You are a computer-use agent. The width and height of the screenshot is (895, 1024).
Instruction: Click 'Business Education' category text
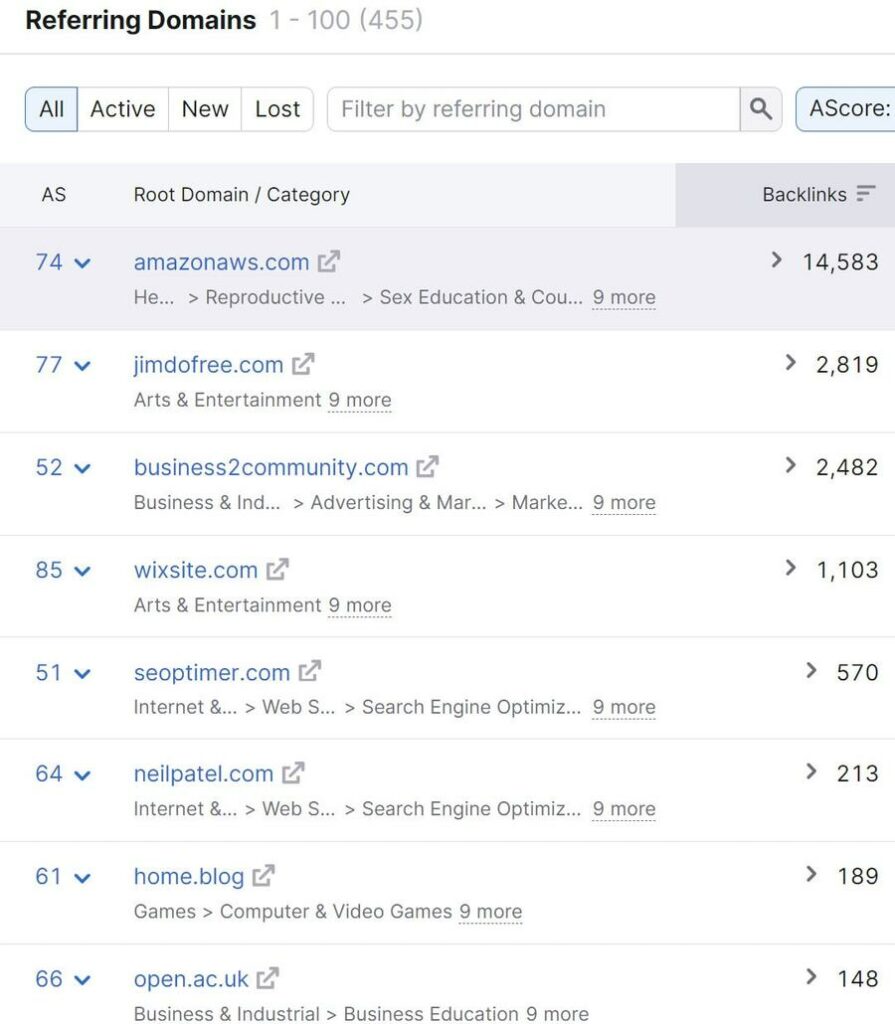pos(431,1013)
